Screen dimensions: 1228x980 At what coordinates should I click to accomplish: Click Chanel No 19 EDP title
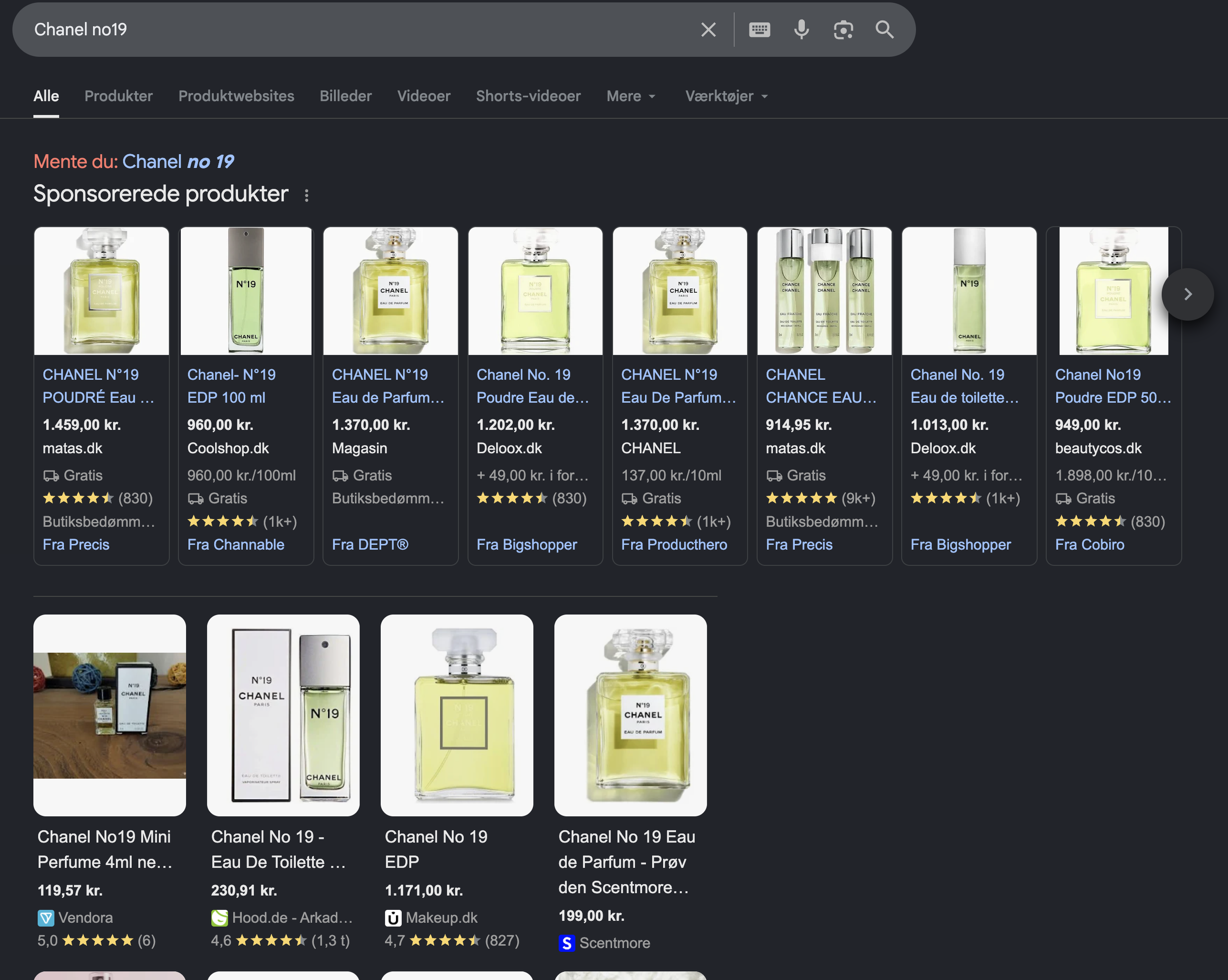tap(436, 849)
